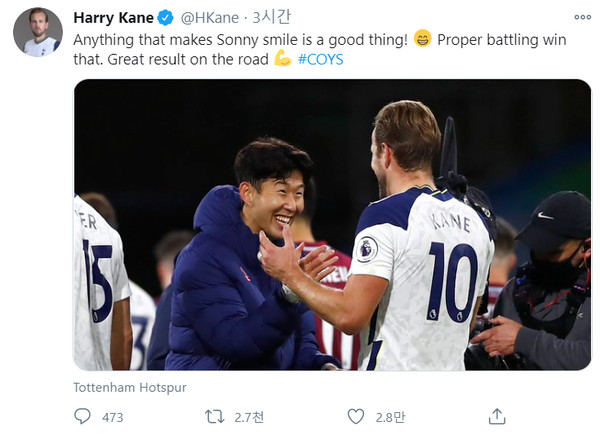Open the round profile avatar
Image resolution: width=600 pixels, height=435 pixels.
tap(37, 32)
